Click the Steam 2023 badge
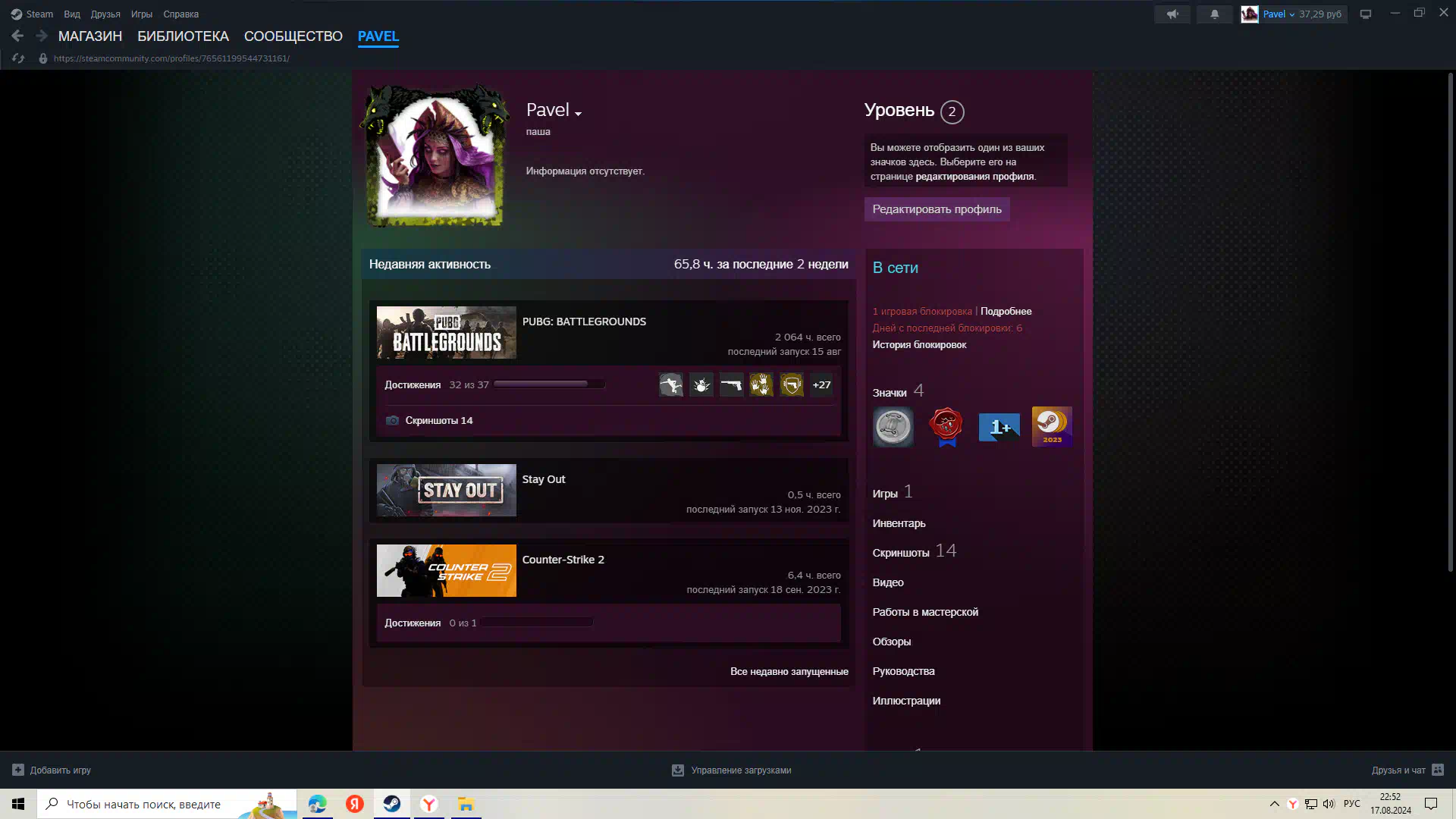The height and width of the screenshot is (819, 1456). click(x=1052, y=426)
